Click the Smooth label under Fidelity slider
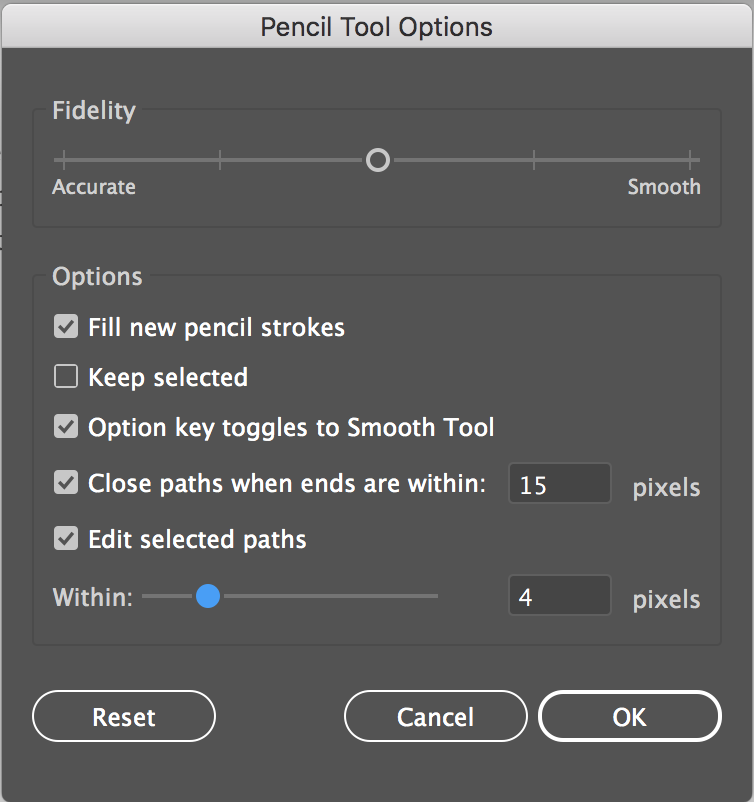The image size is (754, 802). [664, 187]
